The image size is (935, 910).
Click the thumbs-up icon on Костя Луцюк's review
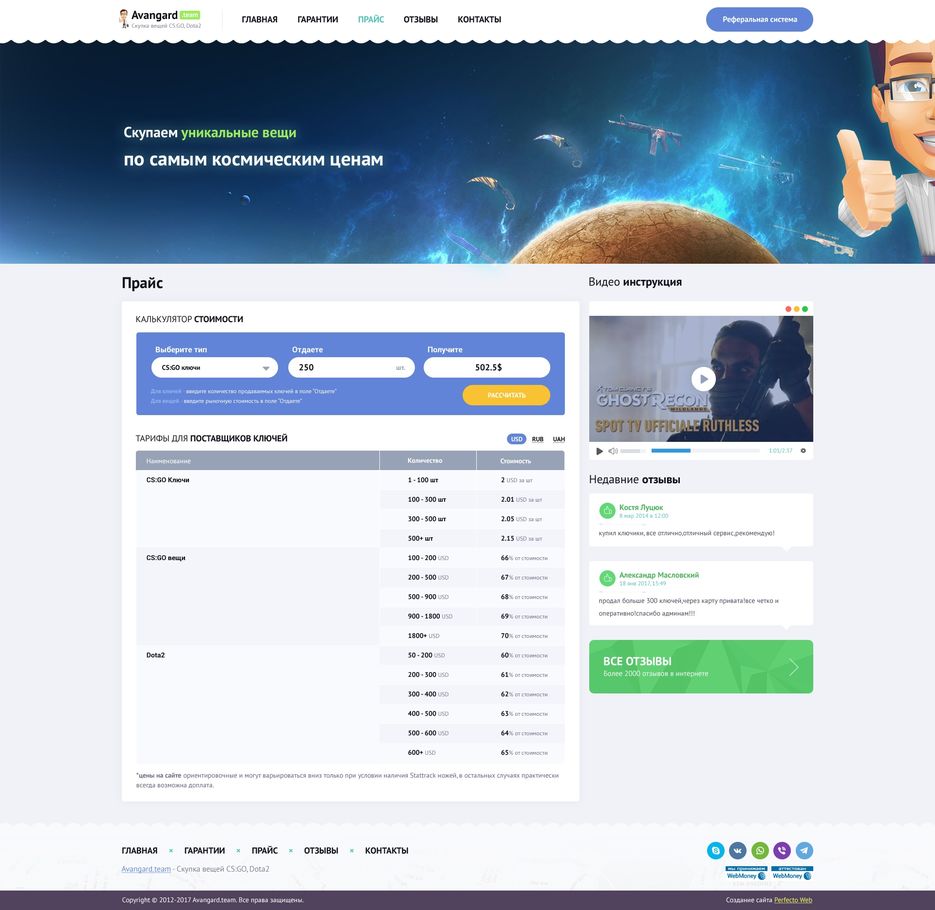tap(607, 510)
